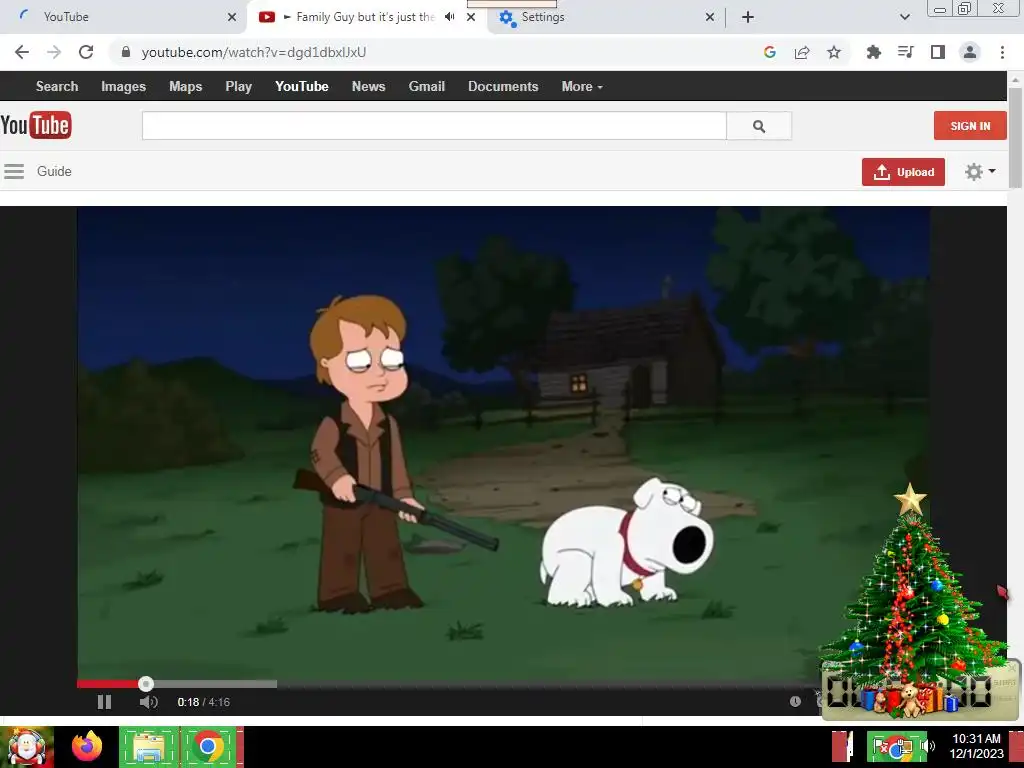Open Gmail in the Google bar
This screenshot has width=1024, height=768.
pyautogui.click(x=426, y=86)
